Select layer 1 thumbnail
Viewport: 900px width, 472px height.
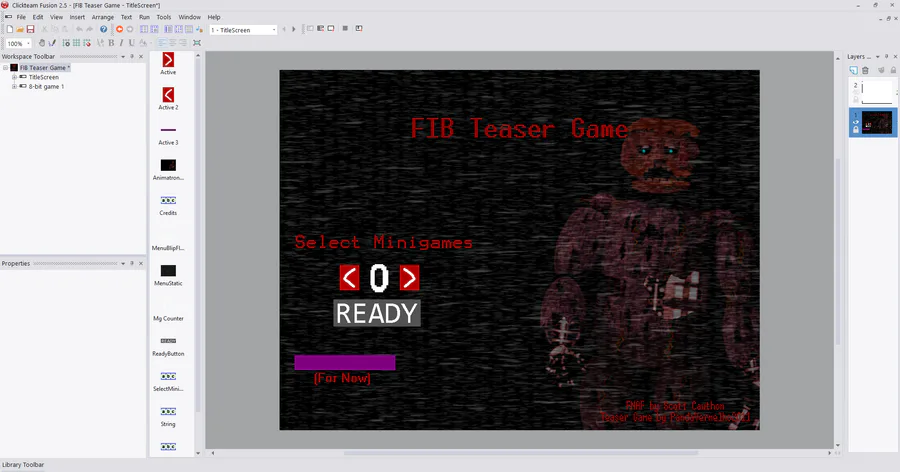tap(876, 122)
